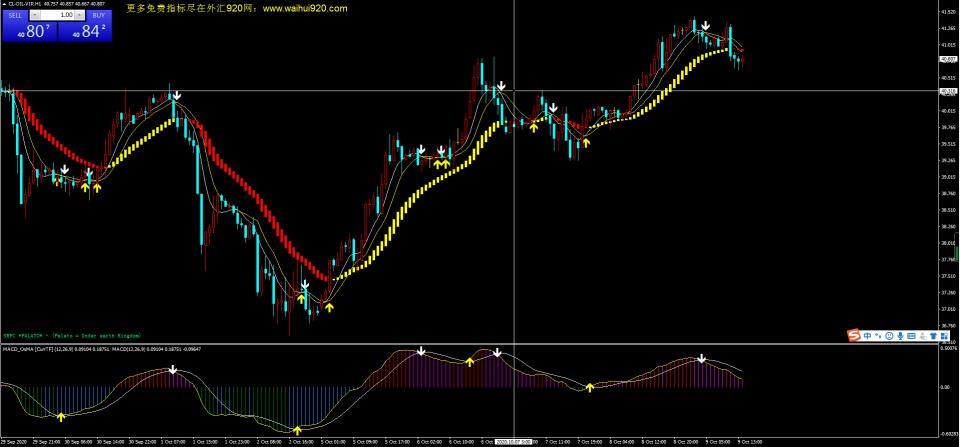Click the 5 Oct 01:00 time axis label
The image size is (960, 447).
pos(333,441)
